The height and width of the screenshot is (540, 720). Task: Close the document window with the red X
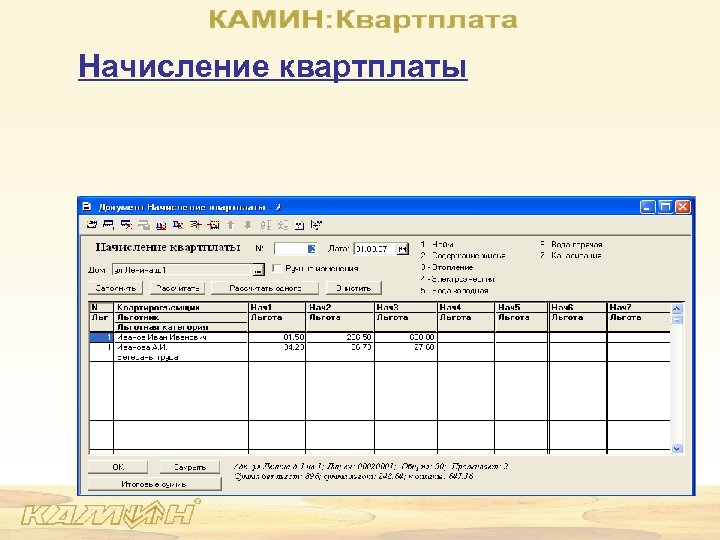point(682,207)
